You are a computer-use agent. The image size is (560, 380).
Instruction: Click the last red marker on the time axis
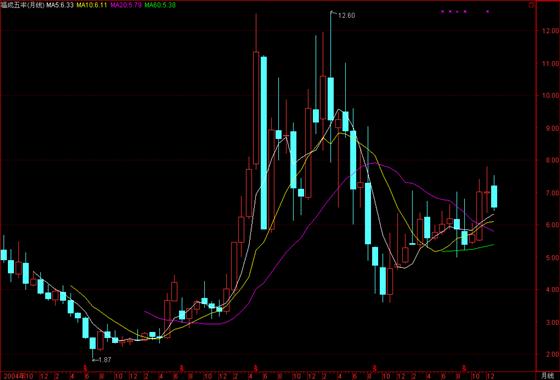point(464,367)
